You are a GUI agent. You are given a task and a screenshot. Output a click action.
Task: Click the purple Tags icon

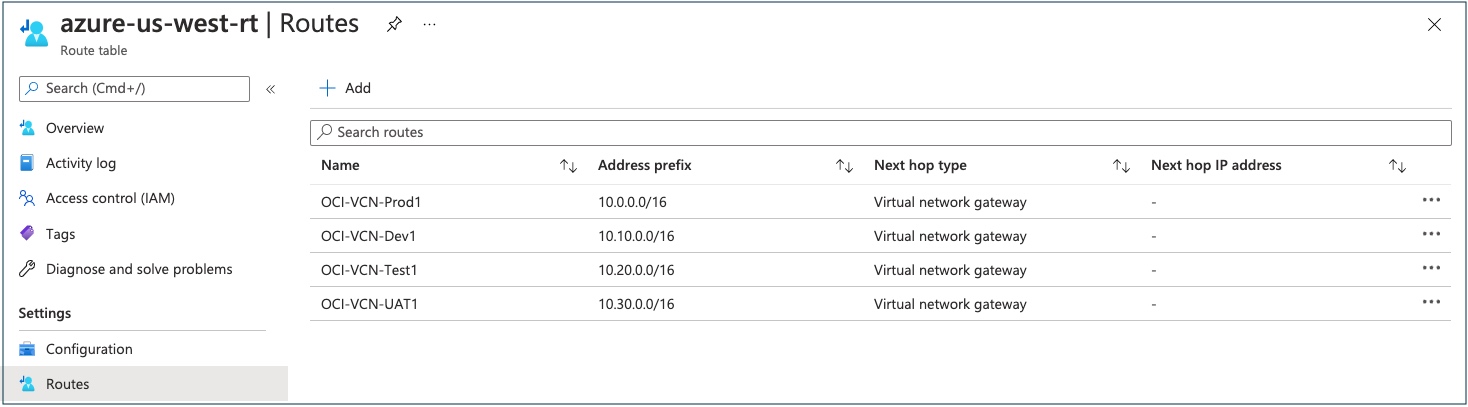(x=28, y=234)
